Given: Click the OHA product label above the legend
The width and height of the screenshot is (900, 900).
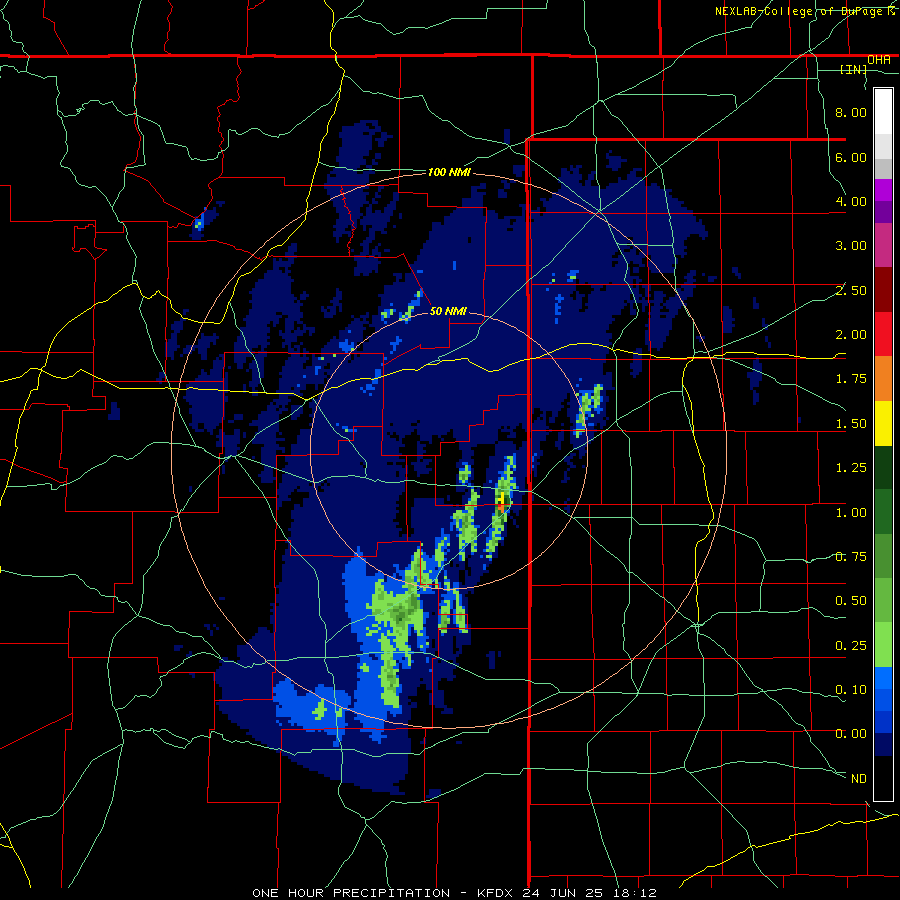Looking at the screenshot, I should click(879, 60).
